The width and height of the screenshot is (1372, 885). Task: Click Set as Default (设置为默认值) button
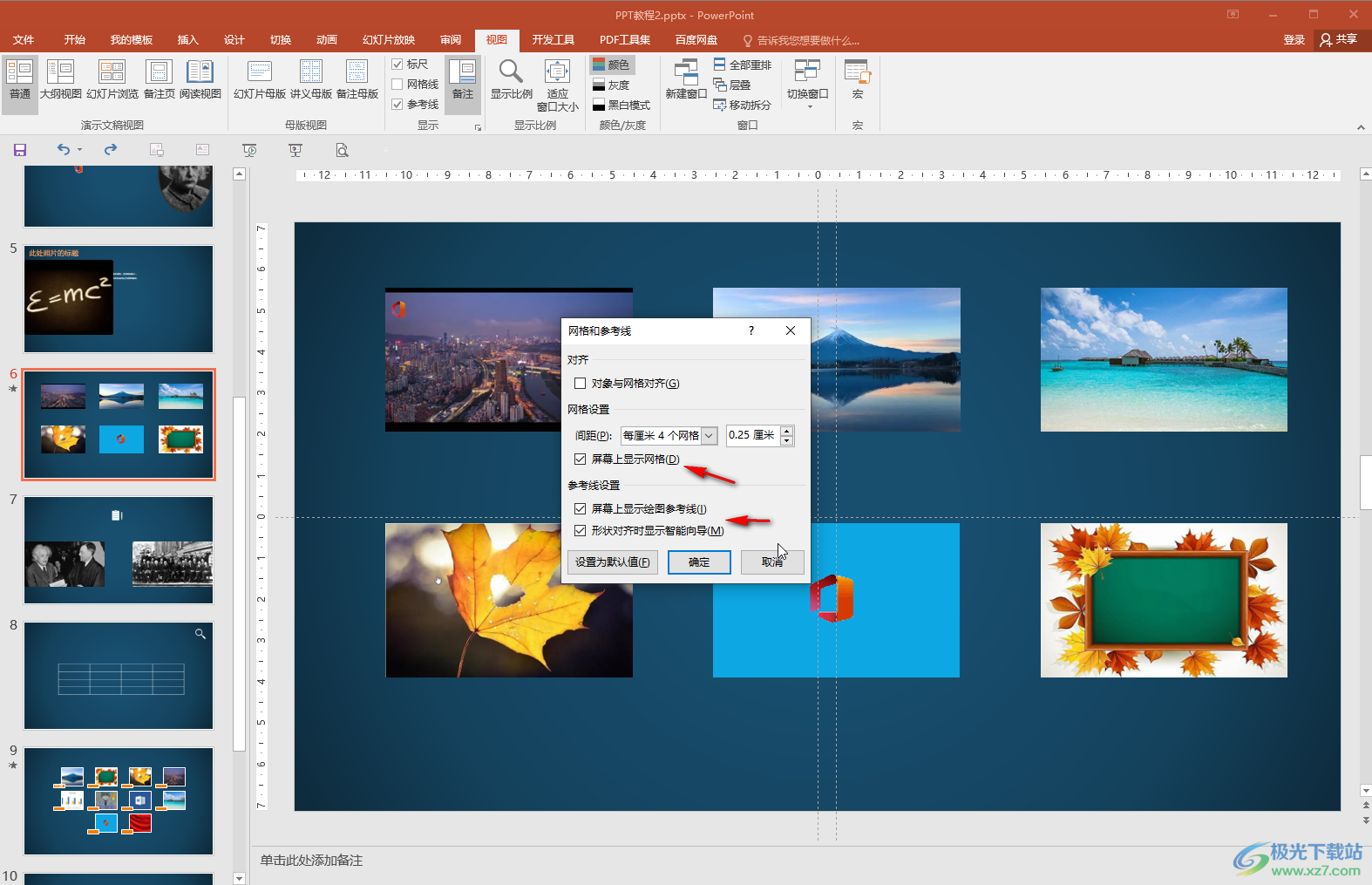tap(612, 562)
